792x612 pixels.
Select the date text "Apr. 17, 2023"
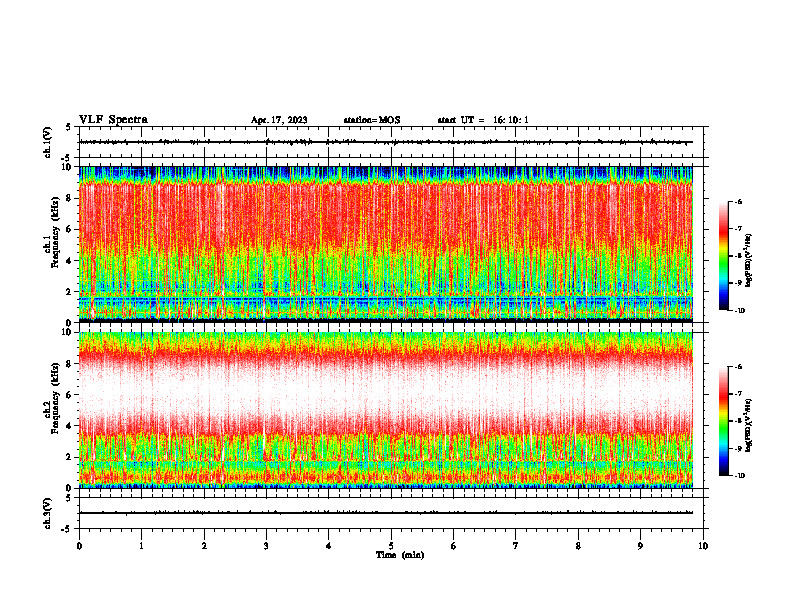pyautogui.click(x=279, y=120)
